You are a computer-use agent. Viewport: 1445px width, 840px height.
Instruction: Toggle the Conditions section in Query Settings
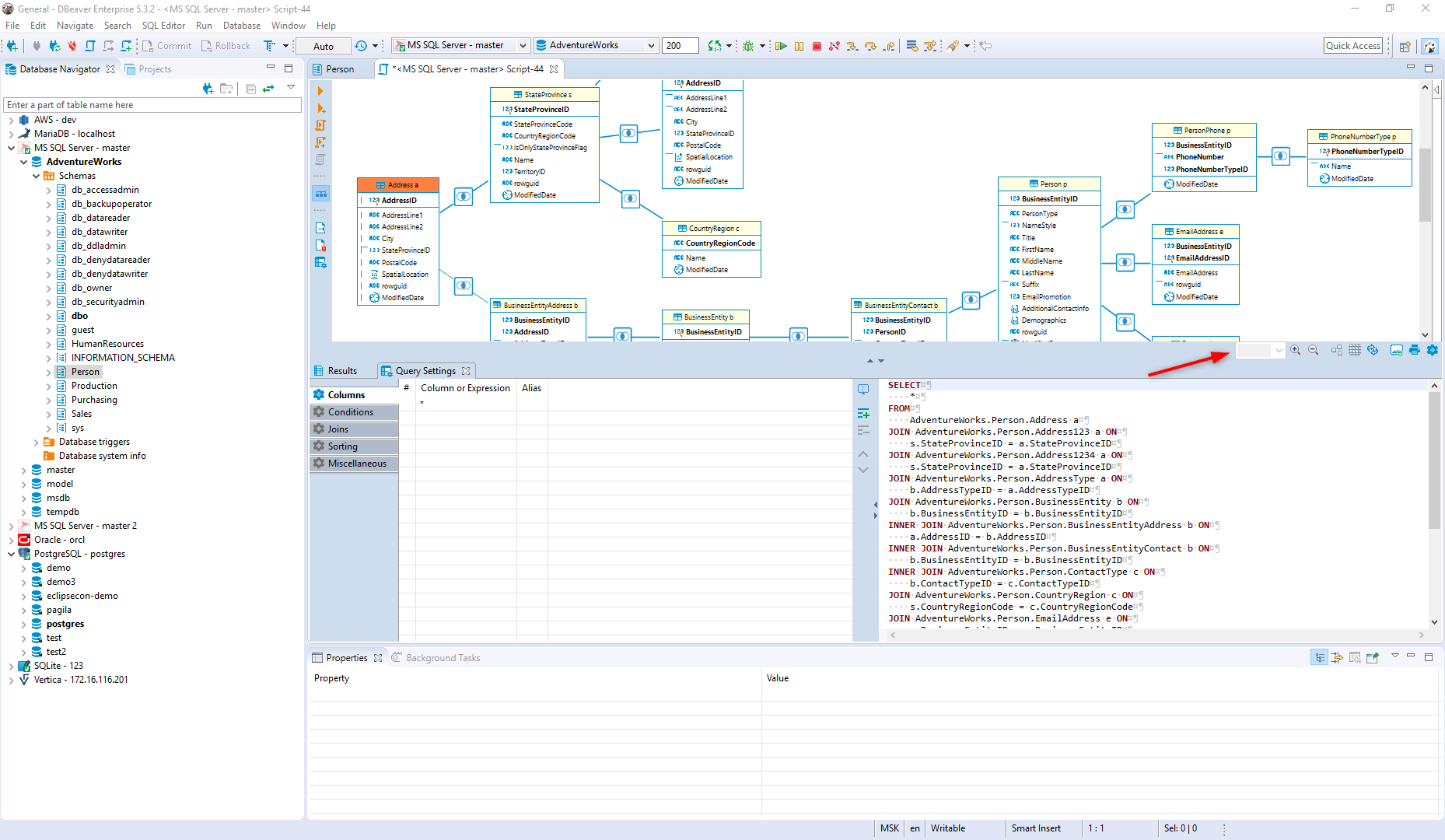[x=353, y=411]
